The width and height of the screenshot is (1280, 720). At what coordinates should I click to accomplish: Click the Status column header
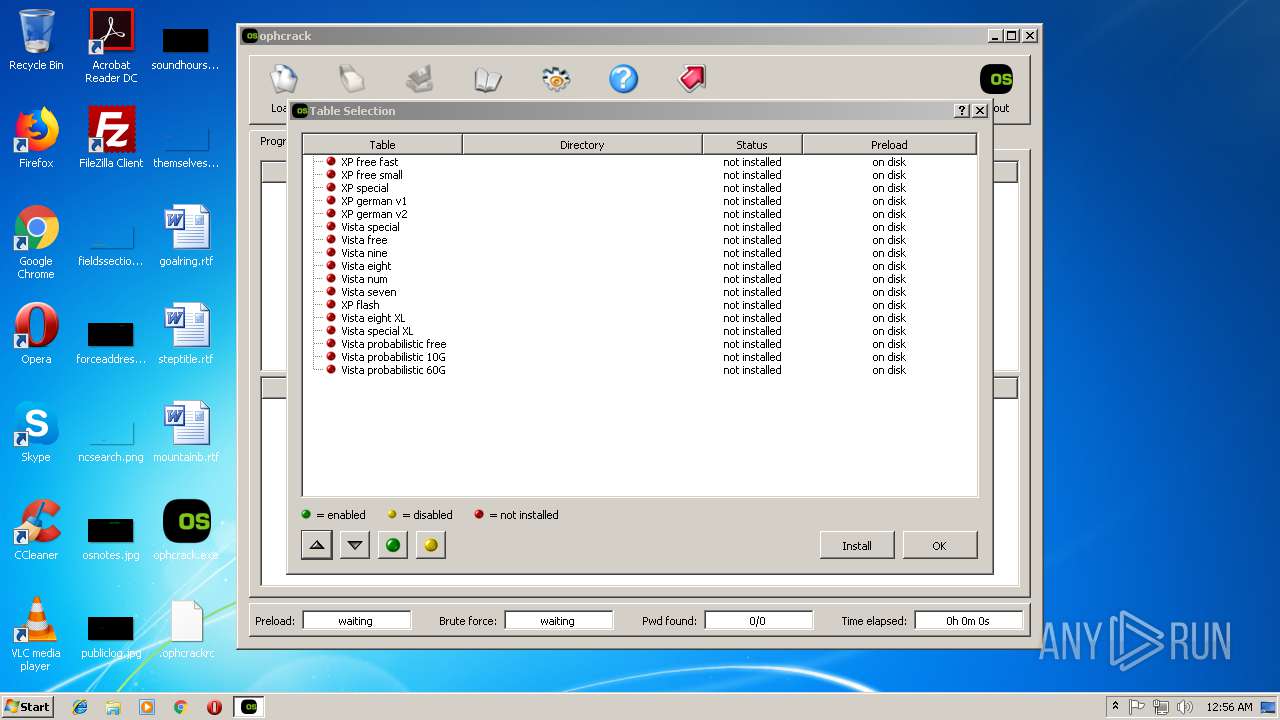(752, 145)
